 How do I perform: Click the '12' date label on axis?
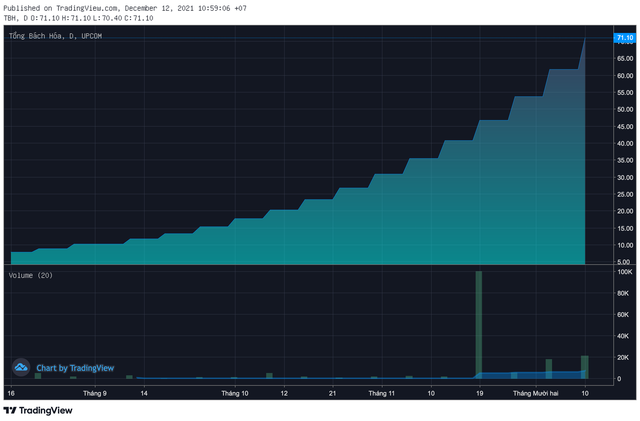click(284, 393)
